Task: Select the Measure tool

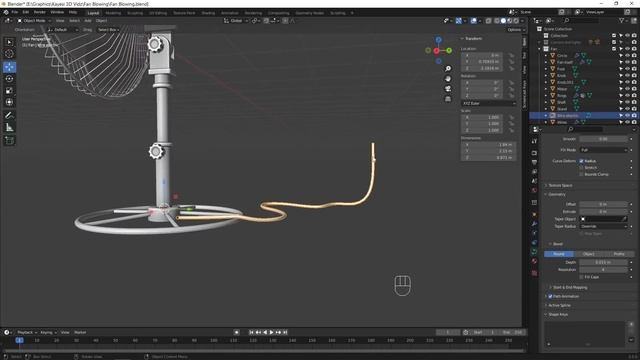Action: [x=9, y=127]
